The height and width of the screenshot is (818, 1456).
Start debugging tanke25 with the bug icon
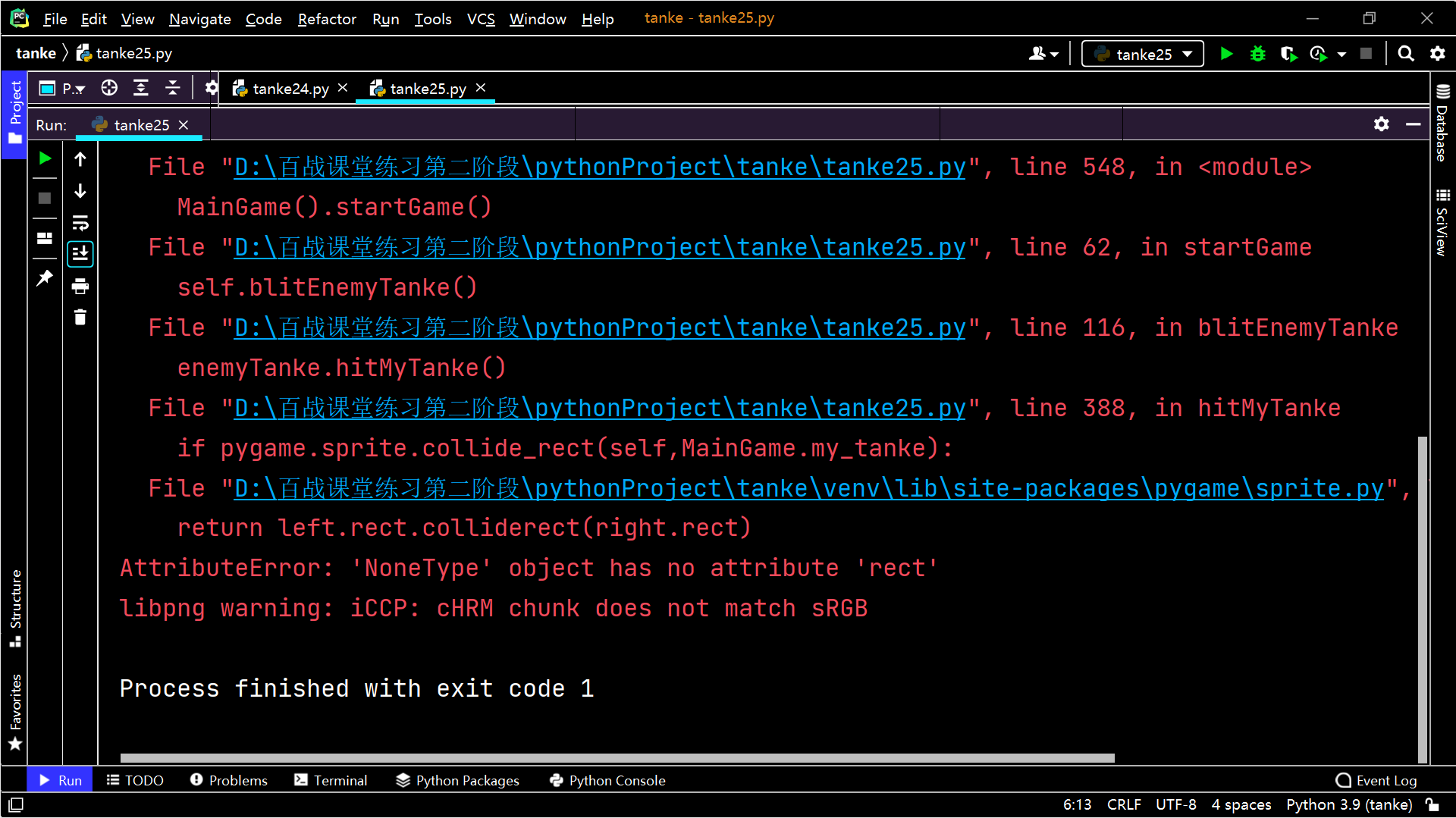1257,54
